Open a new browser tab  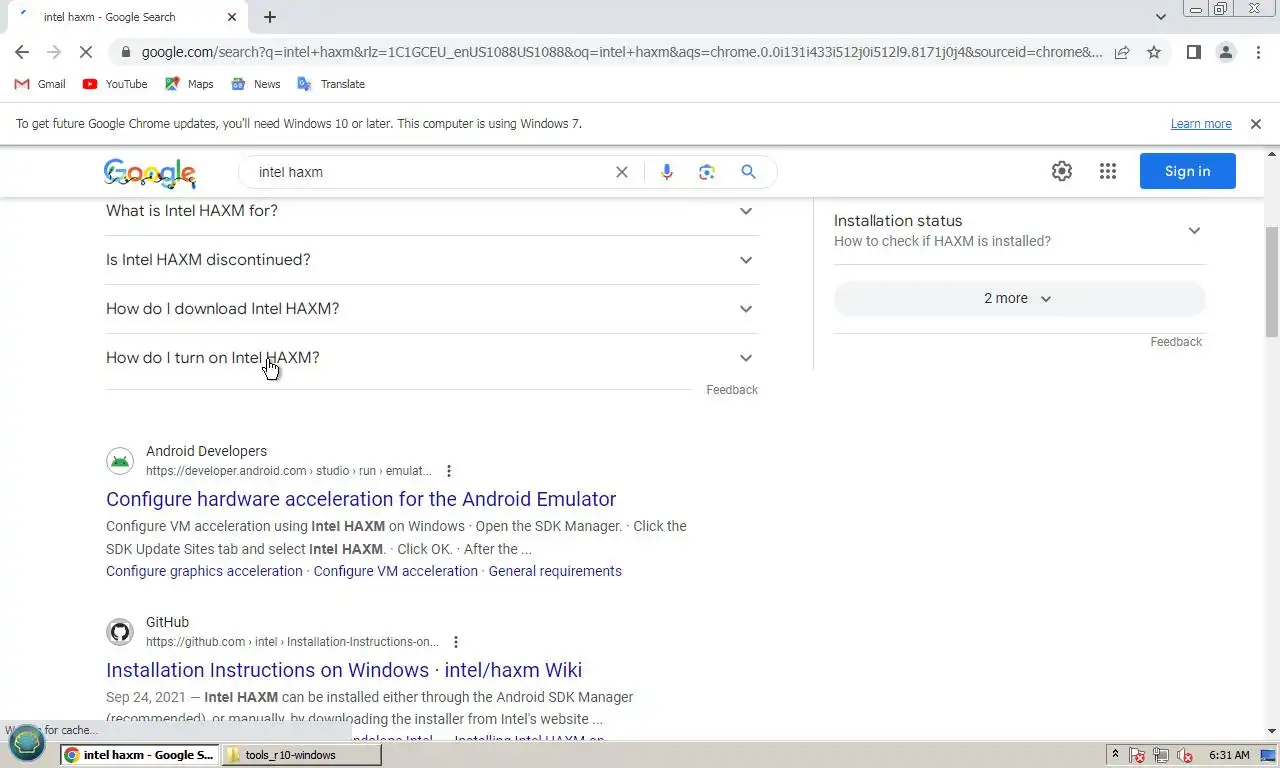[x=270, y=17]
